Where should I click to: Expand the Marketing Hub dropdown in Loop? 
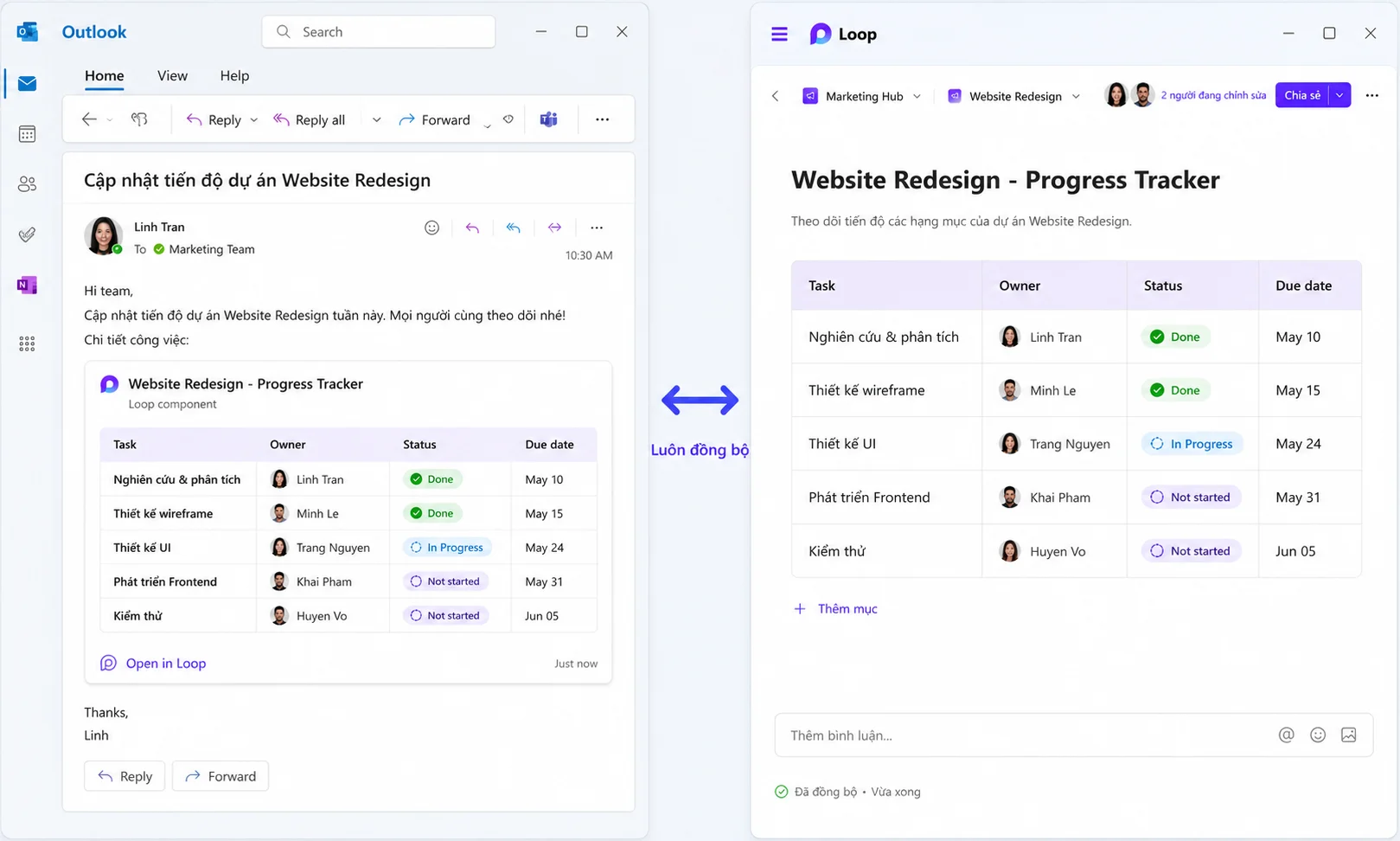(x=917, y=96)
